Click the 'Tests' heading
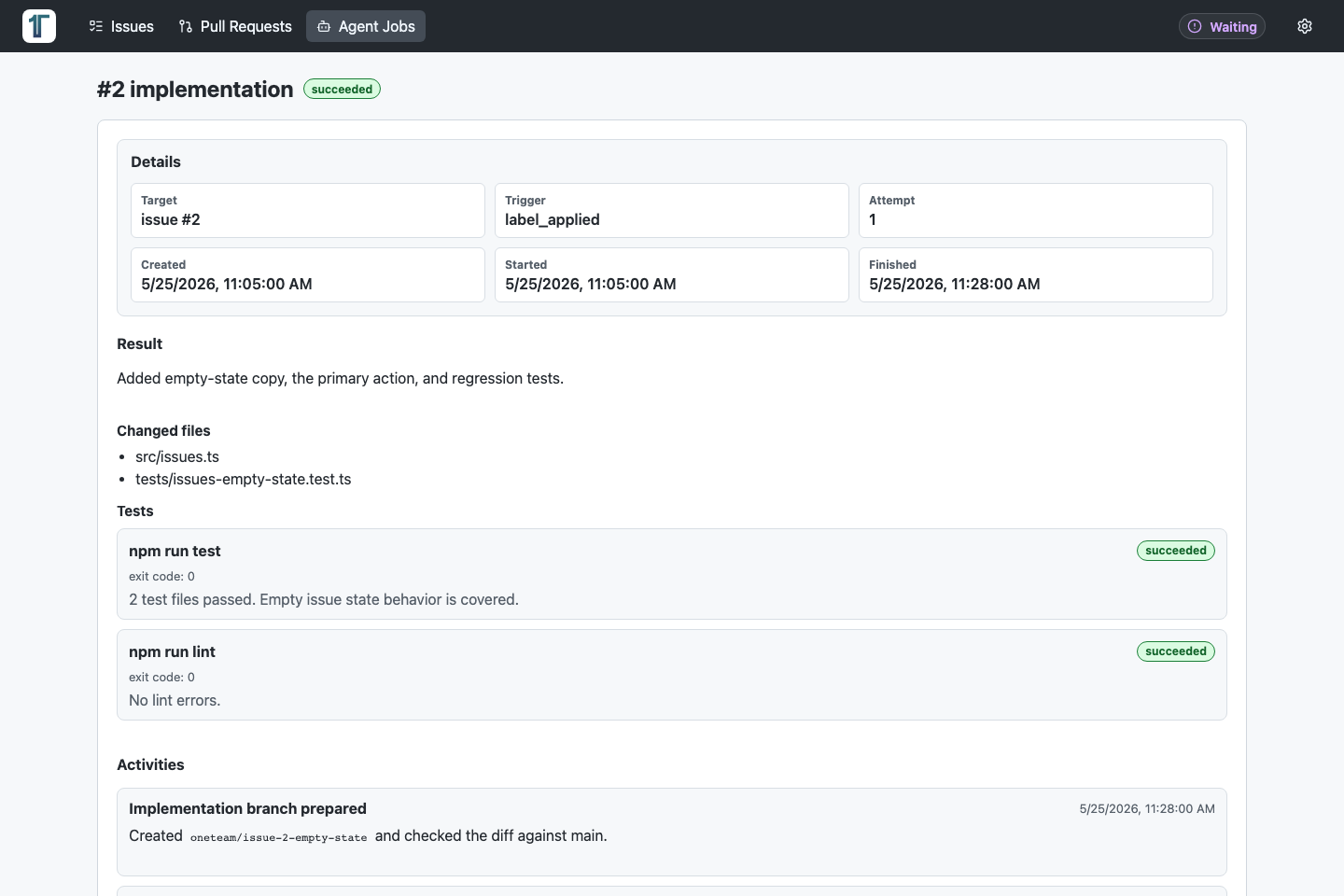Image resolution: width=1344 pixels, height=896 pixels. [x=135, y=511]
